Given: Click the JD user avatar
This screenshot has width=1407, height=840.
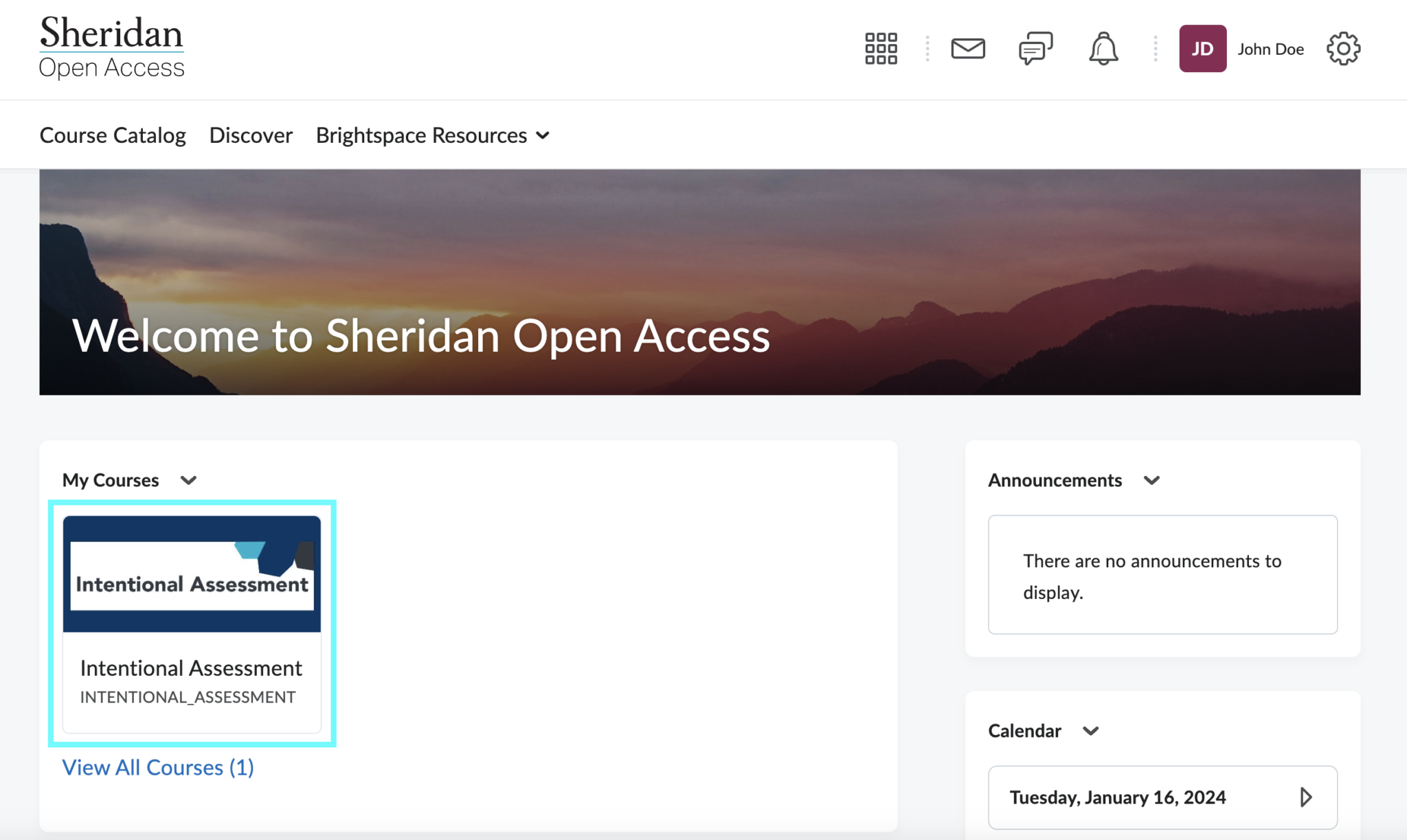Looking at the screenshot, I should point(1202,49).
